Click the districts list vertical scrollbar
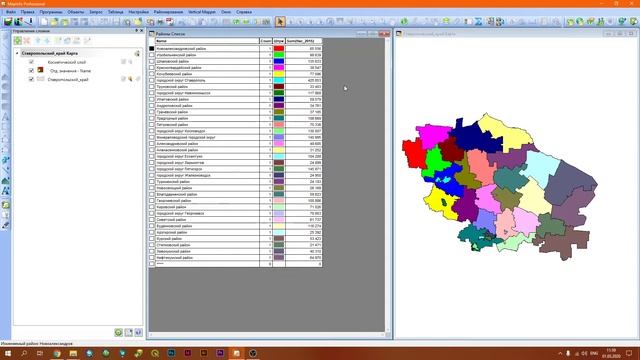This screenshot has height=360, width=640. pyautogui.click(x=387, y=184)
